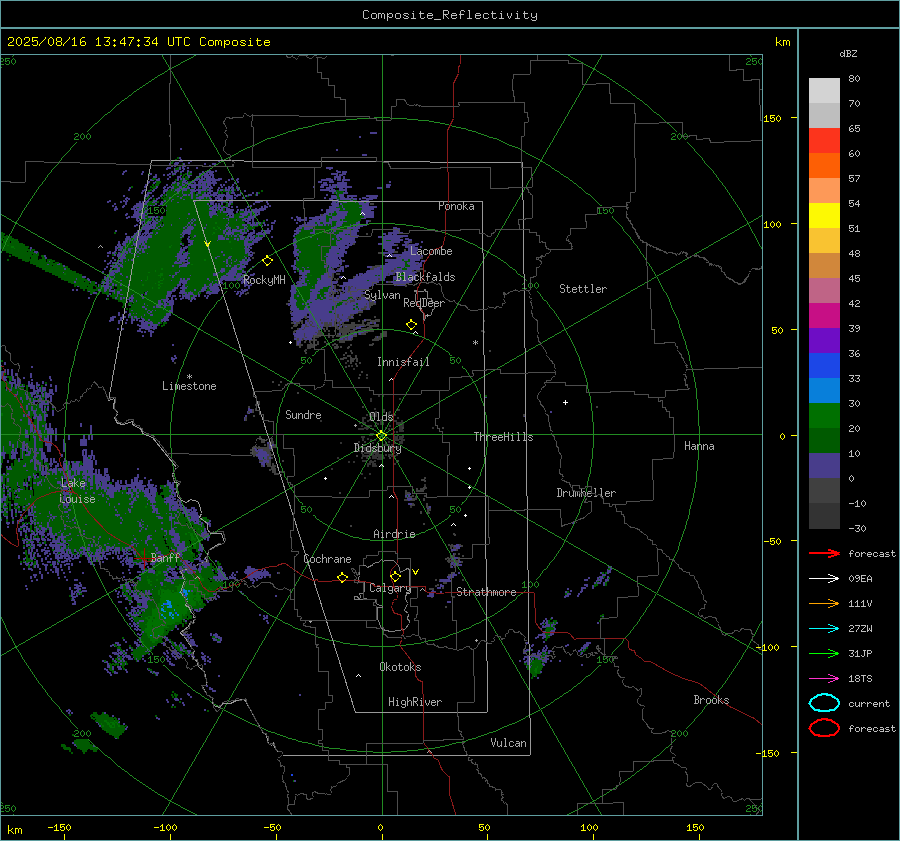This screenshot has height=841, width=900.
Task: Click the Limestone label on map
Action: 189,386
